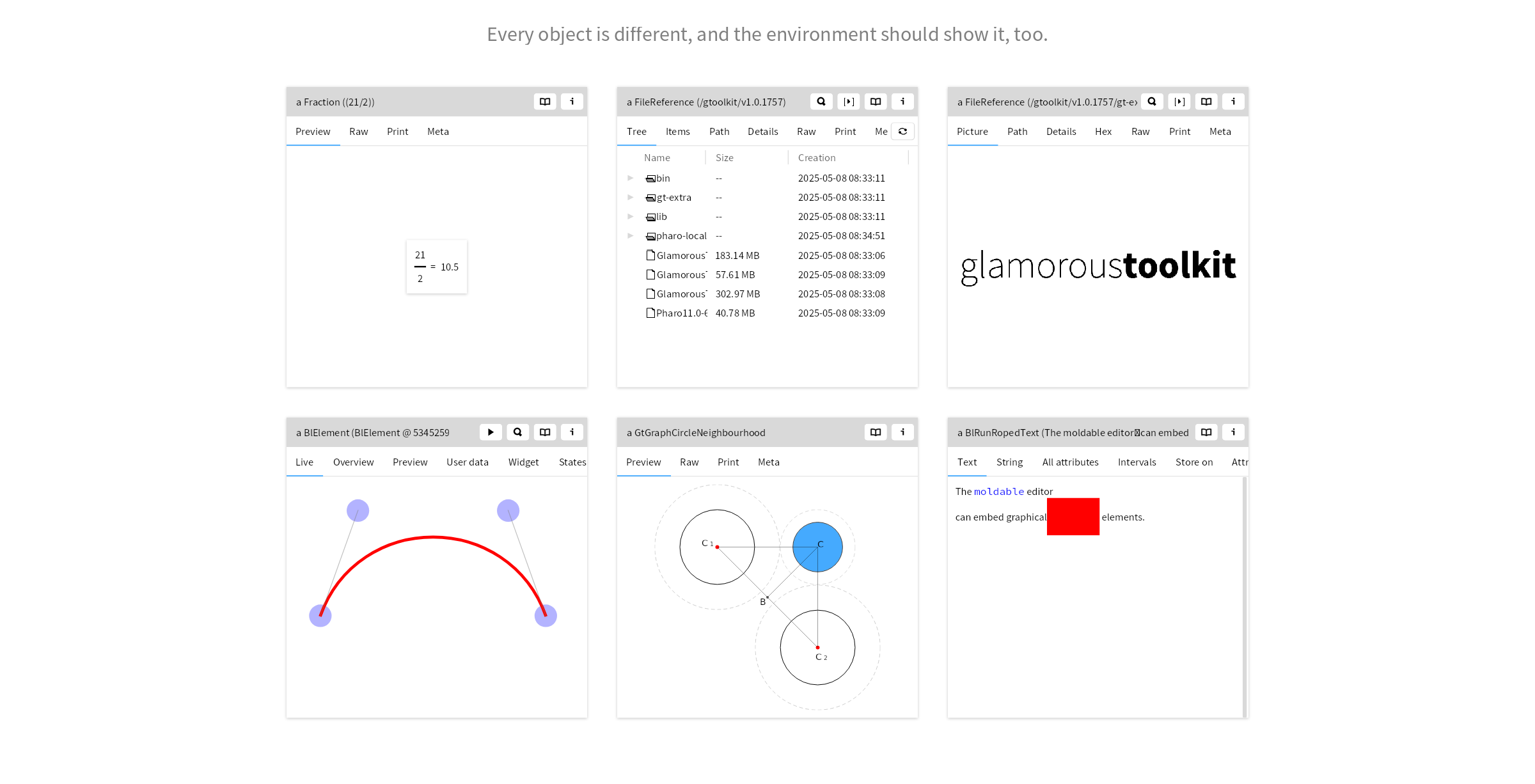Screen dimensions: 1535x784
Task: Open book icon in Picture FileReference panel
Action: (1206, 102)
